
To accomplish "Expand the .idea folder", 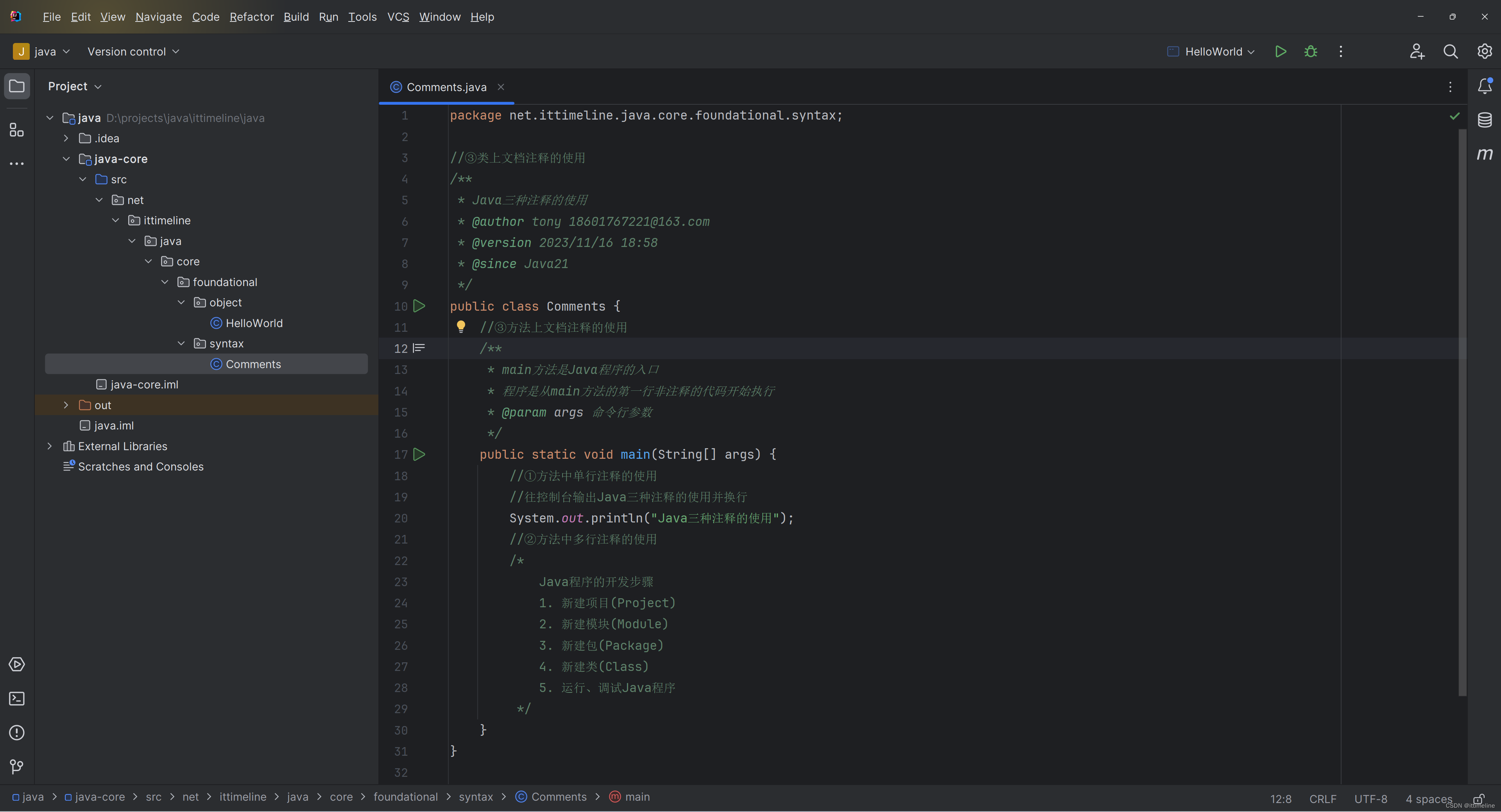I will (x=66, y=138).
